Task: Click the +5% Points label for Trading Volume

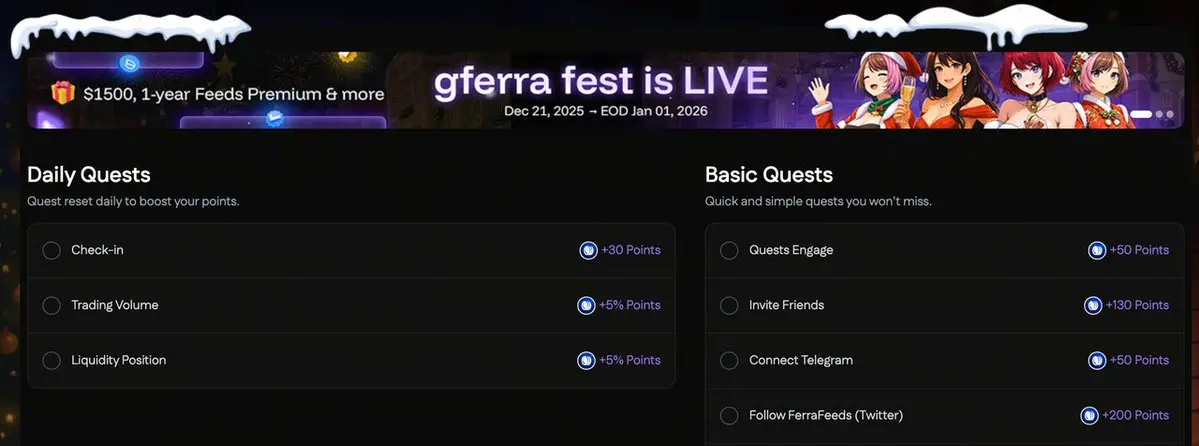Action: [630, 305]
